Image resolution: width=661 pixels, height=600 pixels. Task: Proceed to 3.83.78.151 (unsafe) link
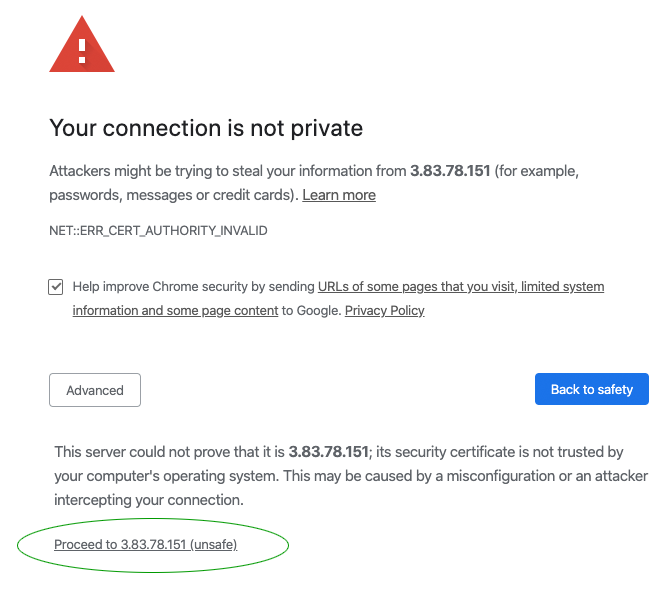coord(145,544)
